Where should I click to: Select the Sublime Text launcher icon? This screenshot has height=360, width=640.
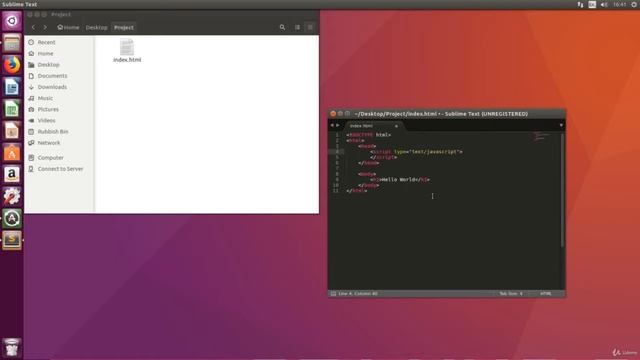coord(11,240)
